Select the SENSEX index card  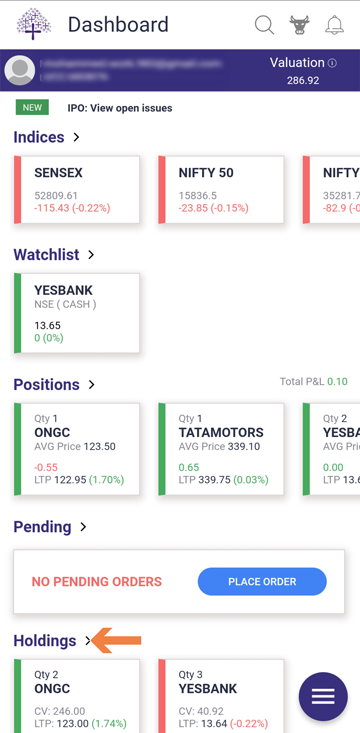(x=77, y=190)
